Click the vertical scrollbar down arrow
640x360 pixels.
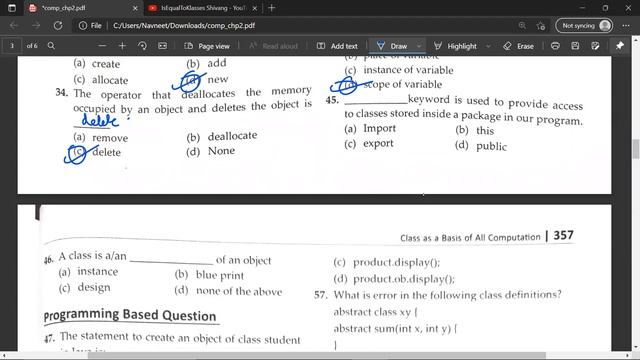click(x=636, y=347)
